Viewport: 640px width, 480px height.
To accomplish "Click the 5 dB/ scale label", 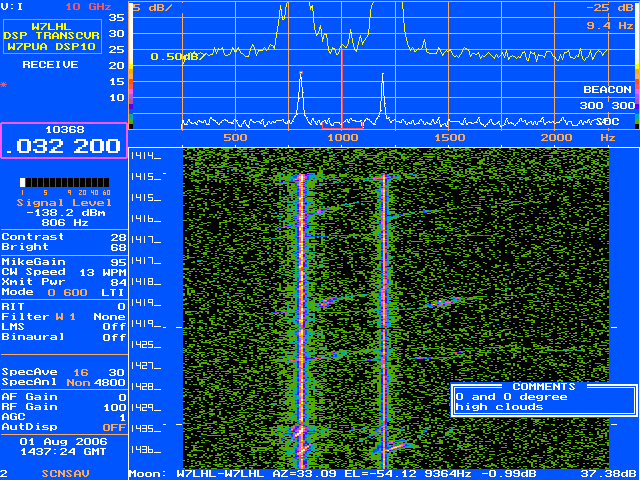I will (x=153, y=7).
